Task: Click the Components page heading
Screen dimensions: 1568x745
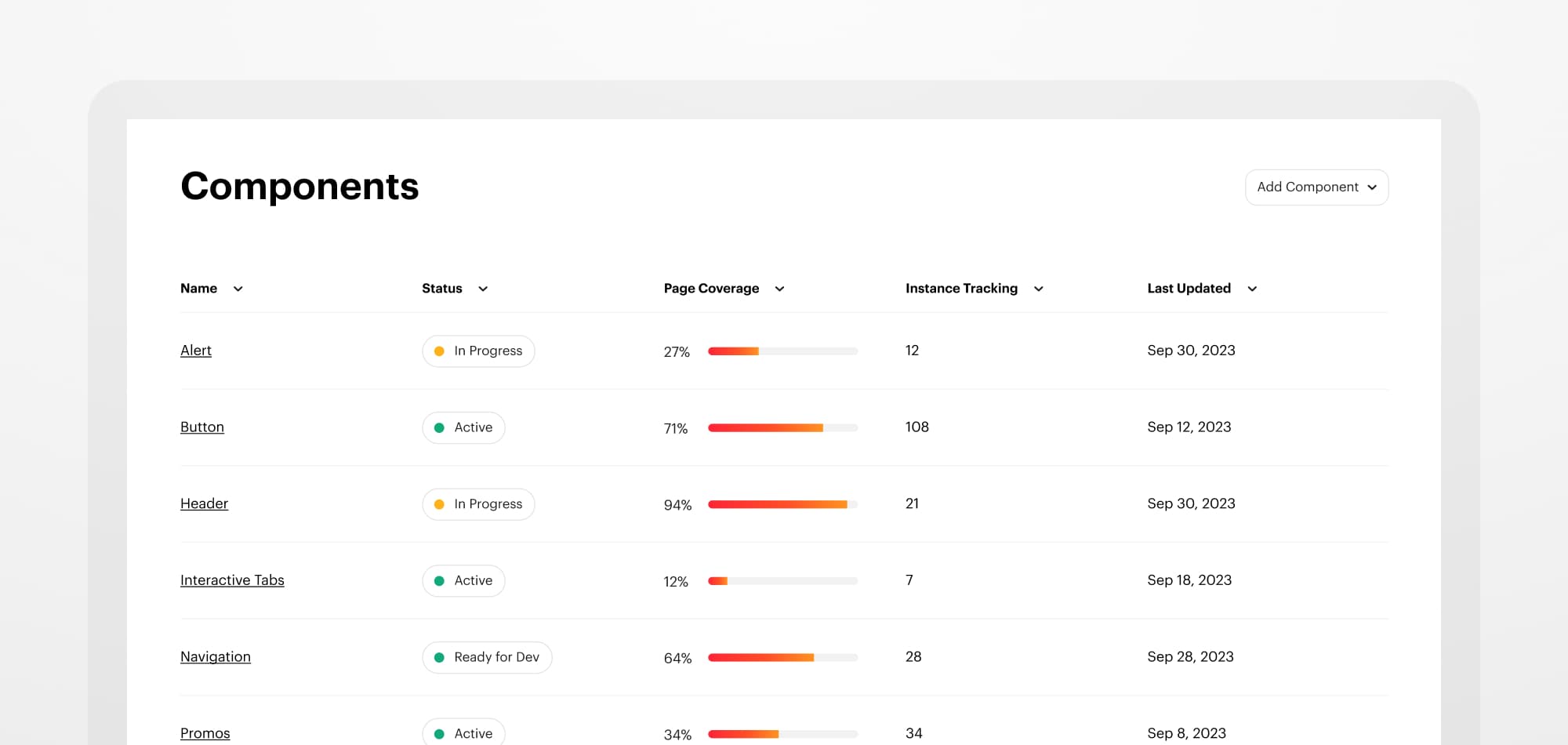Action: [299, 187]
